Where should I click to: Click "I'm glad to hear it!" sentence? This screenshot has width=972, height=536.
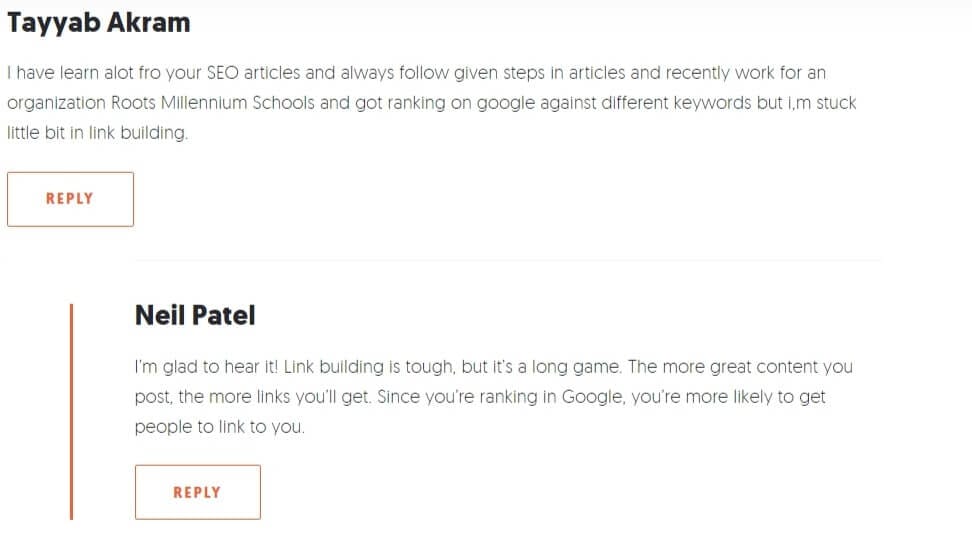pyautogui.click(x=206, y=367)
